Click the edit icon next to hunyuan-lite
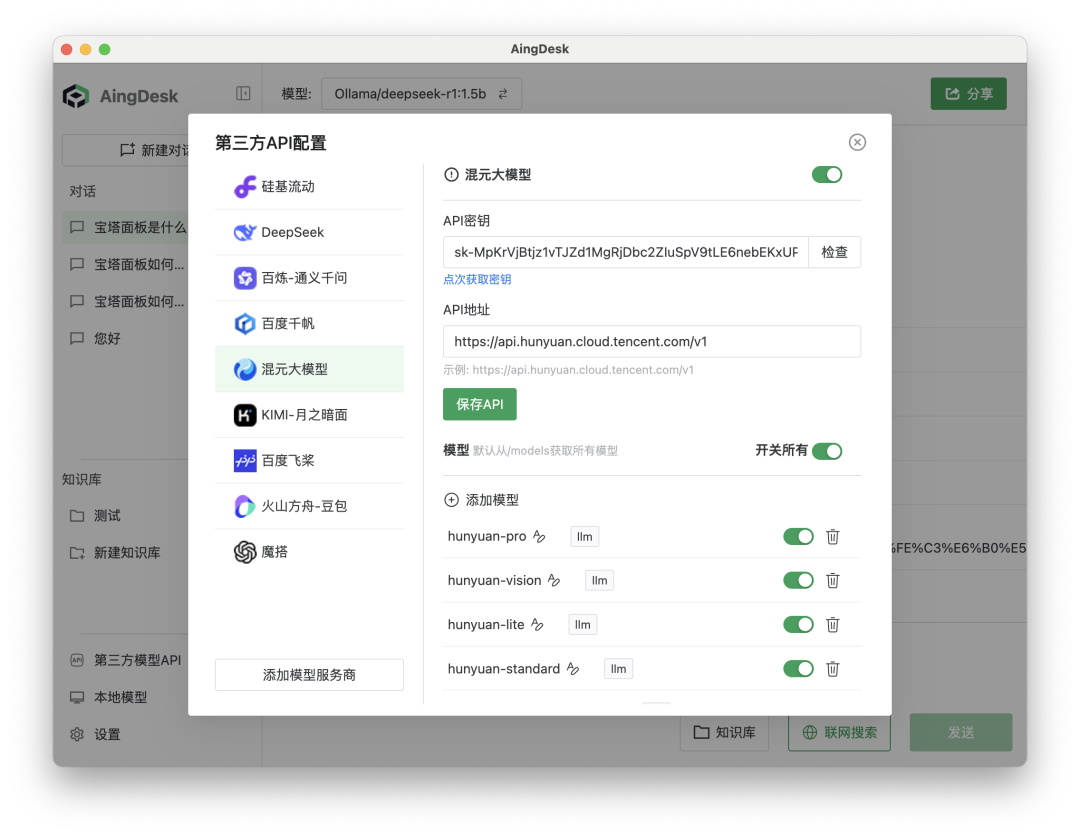This screenshot has height=837, width=1080. point(538,625)
